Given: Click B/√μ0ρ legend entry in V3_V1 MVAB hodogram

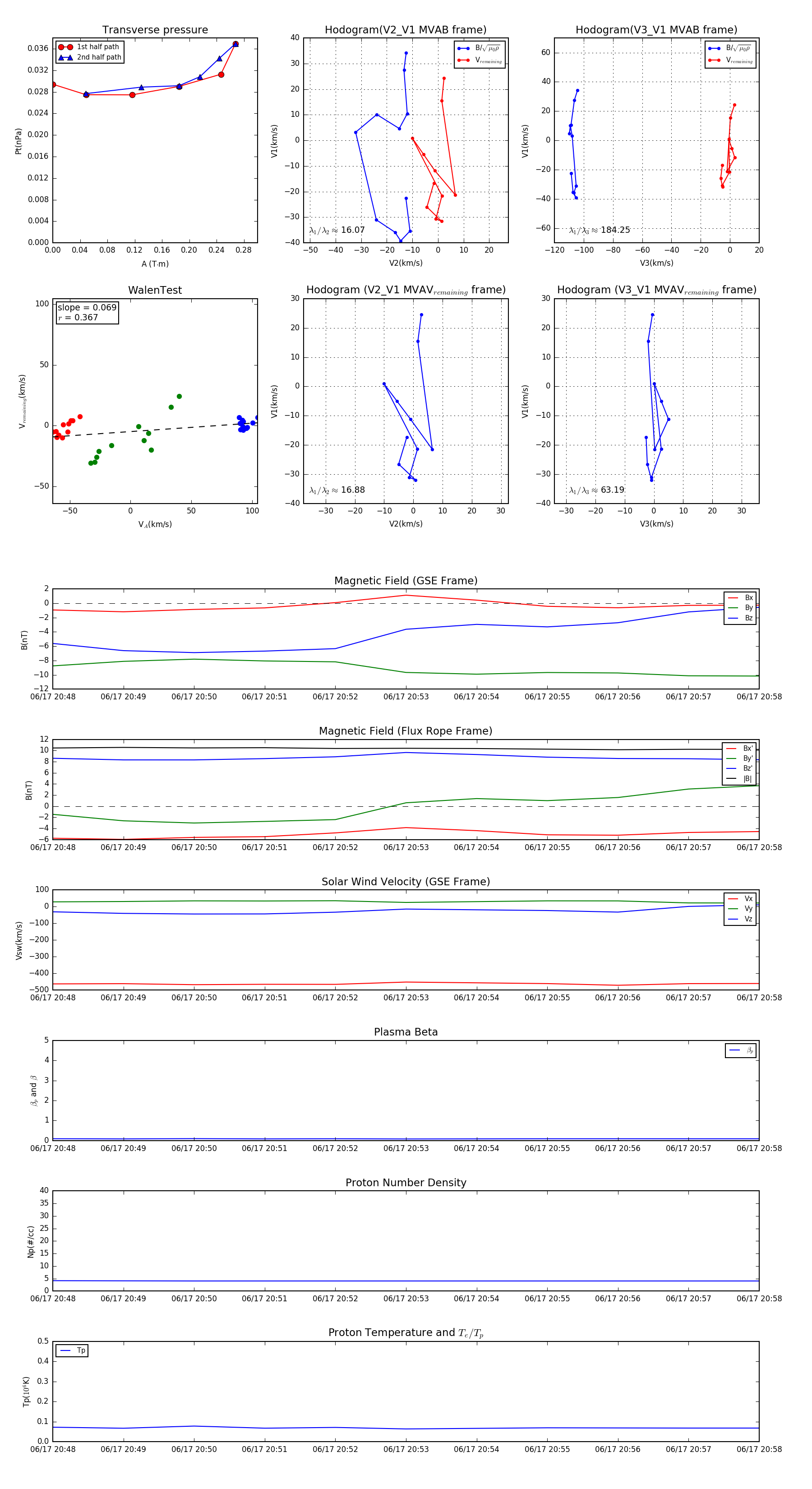Looking at the screenshot, I should point(730,48).
